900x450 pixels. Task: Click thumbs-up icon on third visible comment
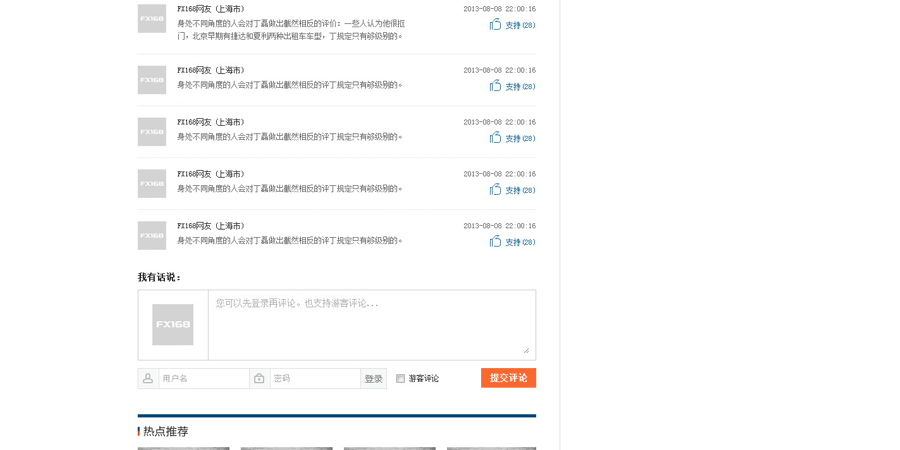click(495, 138)
